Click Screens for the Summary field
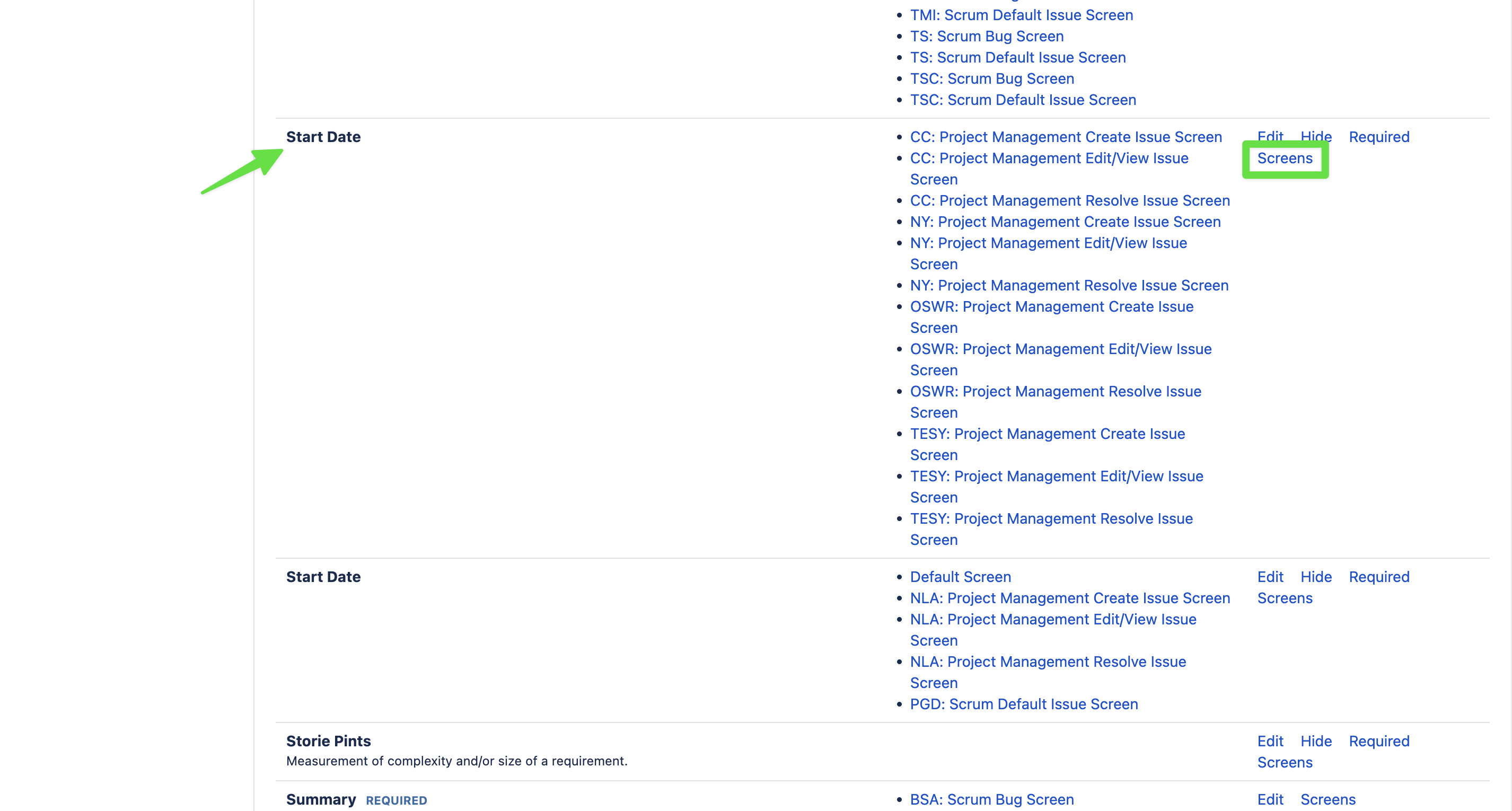 click(x=1327, y=799)
